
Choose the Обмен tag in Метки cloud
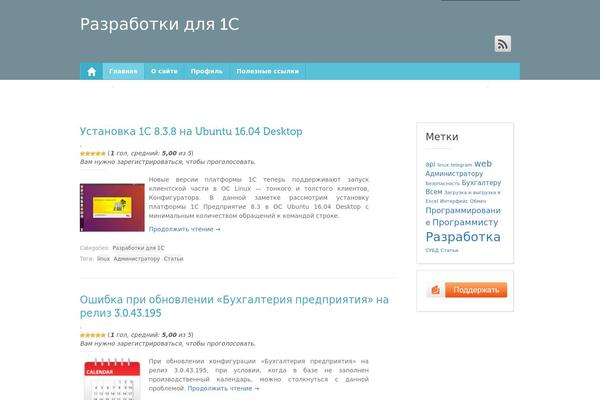coord(478,201)
